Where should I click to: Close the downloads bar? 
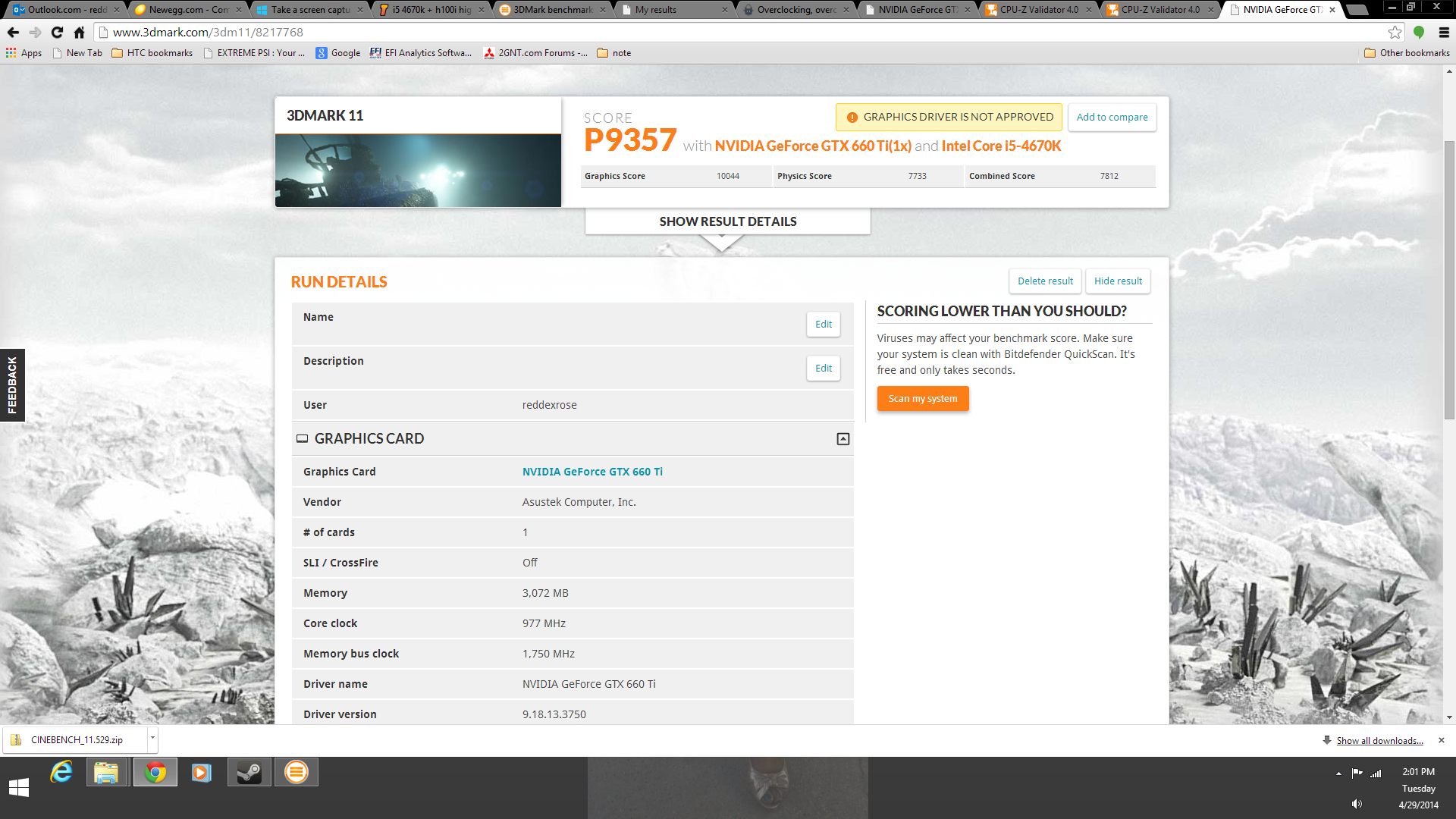pos(1442,740)
